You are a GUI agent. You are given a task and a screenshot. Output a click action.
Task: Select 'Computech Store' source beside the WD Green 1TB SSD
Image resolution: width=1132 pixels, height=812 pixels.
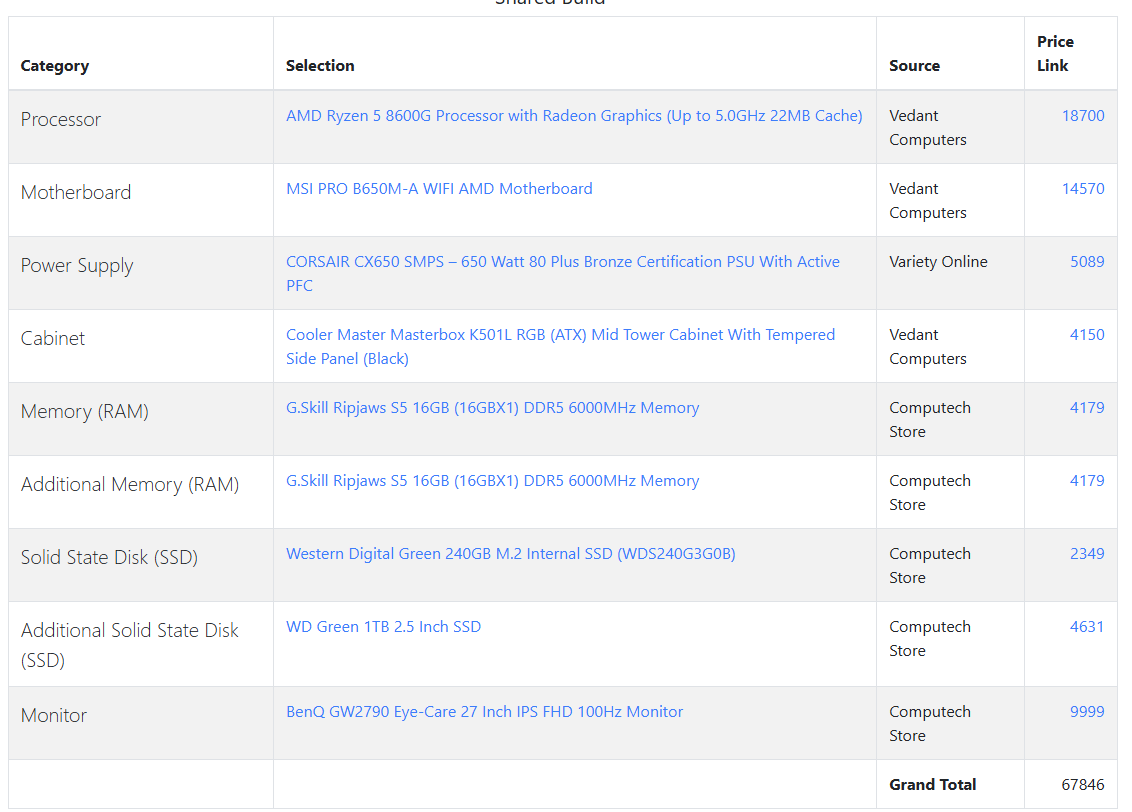click(x=930, y=638)
